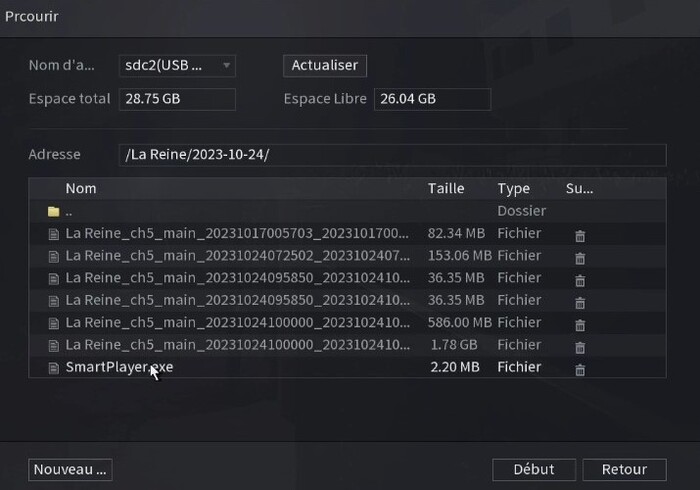Click the parent folder icon
Image resolution: width=700 pixels, height=490 pixels.
click(54, 212)
